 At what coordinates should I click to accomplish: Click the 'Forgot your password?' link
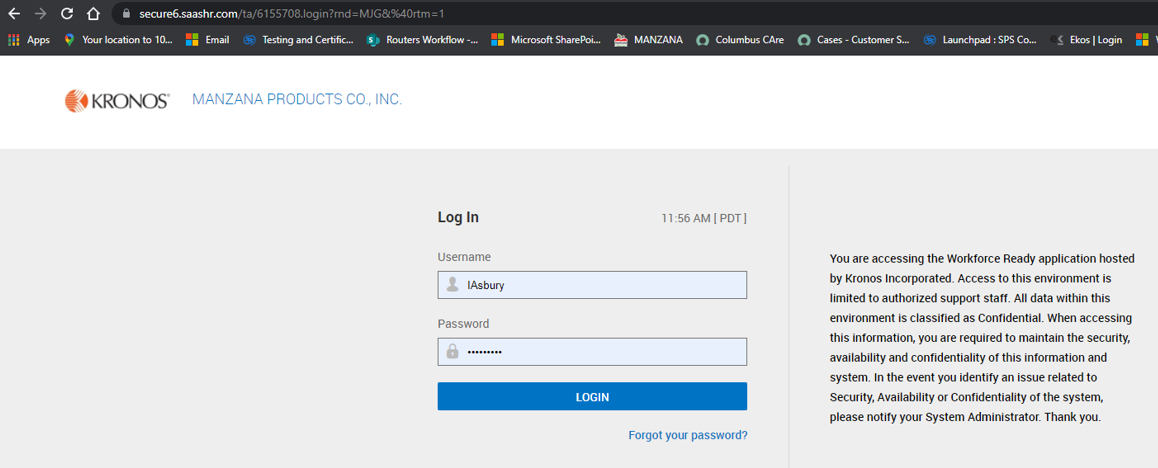tap(687, 435)
